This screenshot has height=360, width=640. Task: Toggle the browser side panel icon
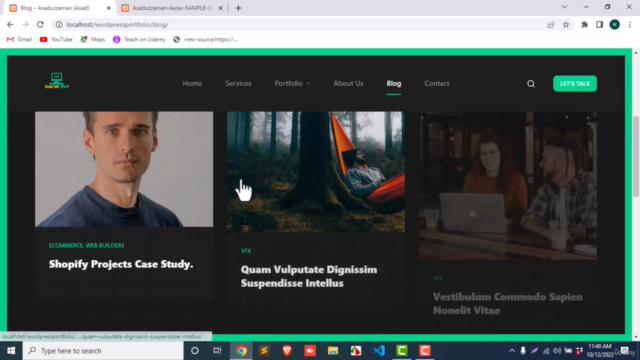pyautogui.click(x=599, y=24)
